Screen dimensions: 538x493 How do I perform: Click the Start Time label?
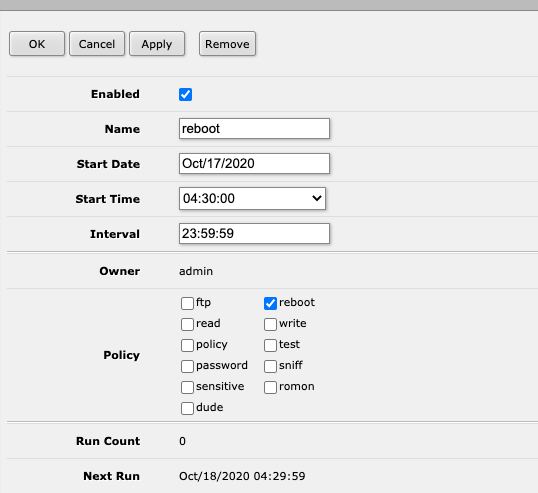click(108, 199)
